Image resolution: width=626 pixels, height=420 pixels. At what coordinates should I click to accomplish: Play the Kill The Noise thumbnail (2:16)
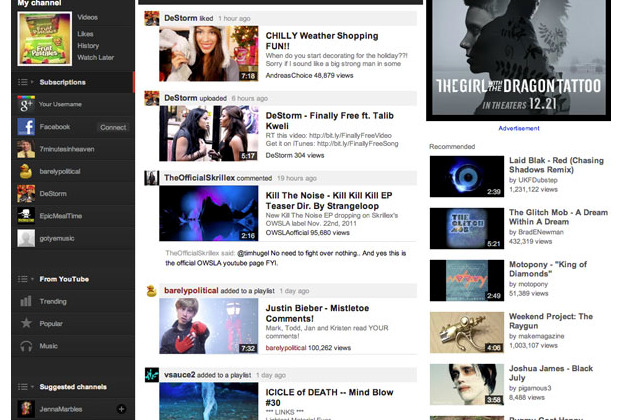pos(208,213)
